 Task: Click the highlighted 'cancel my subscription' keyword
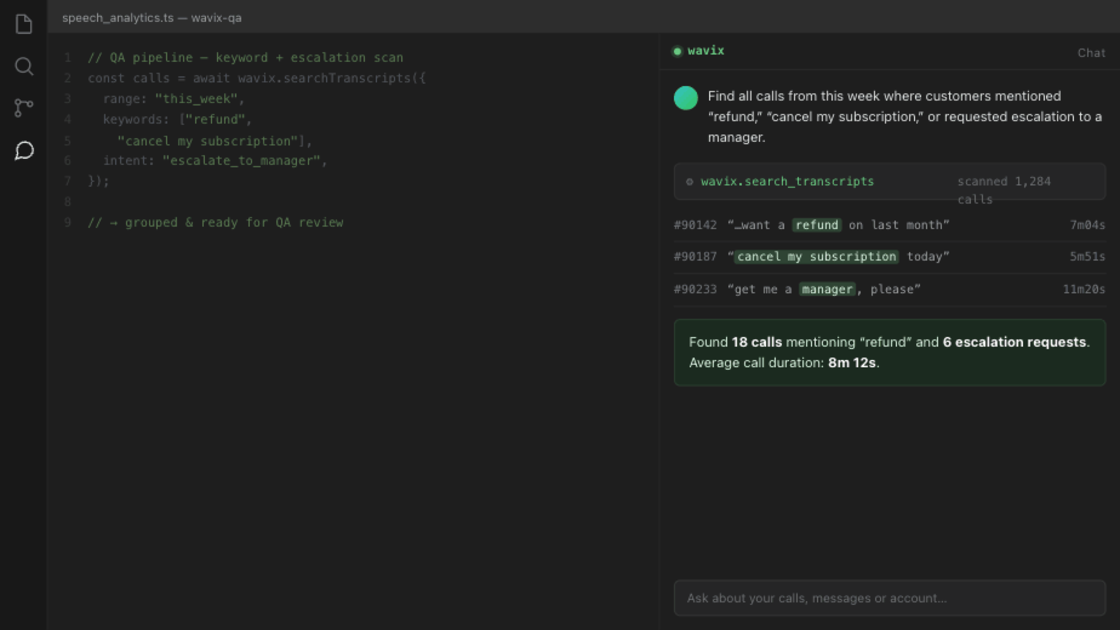coord(816,256)
